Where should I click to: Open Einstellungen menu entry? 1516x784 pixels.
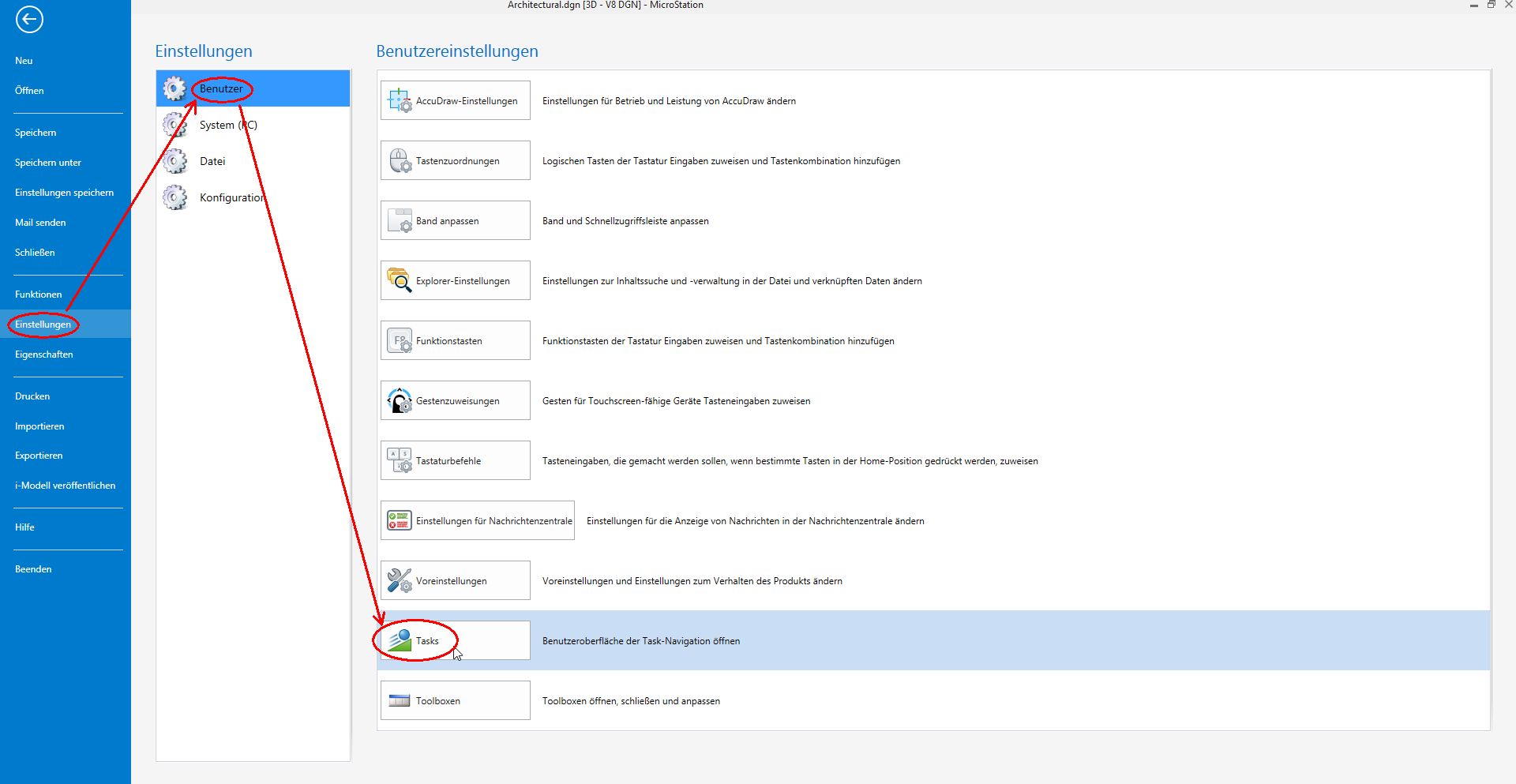(x=43, y=324)
